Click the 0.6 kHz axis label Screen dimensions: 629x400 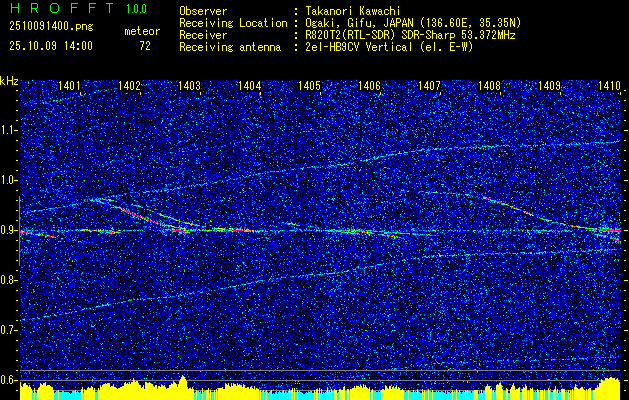[x=8, y=380]
